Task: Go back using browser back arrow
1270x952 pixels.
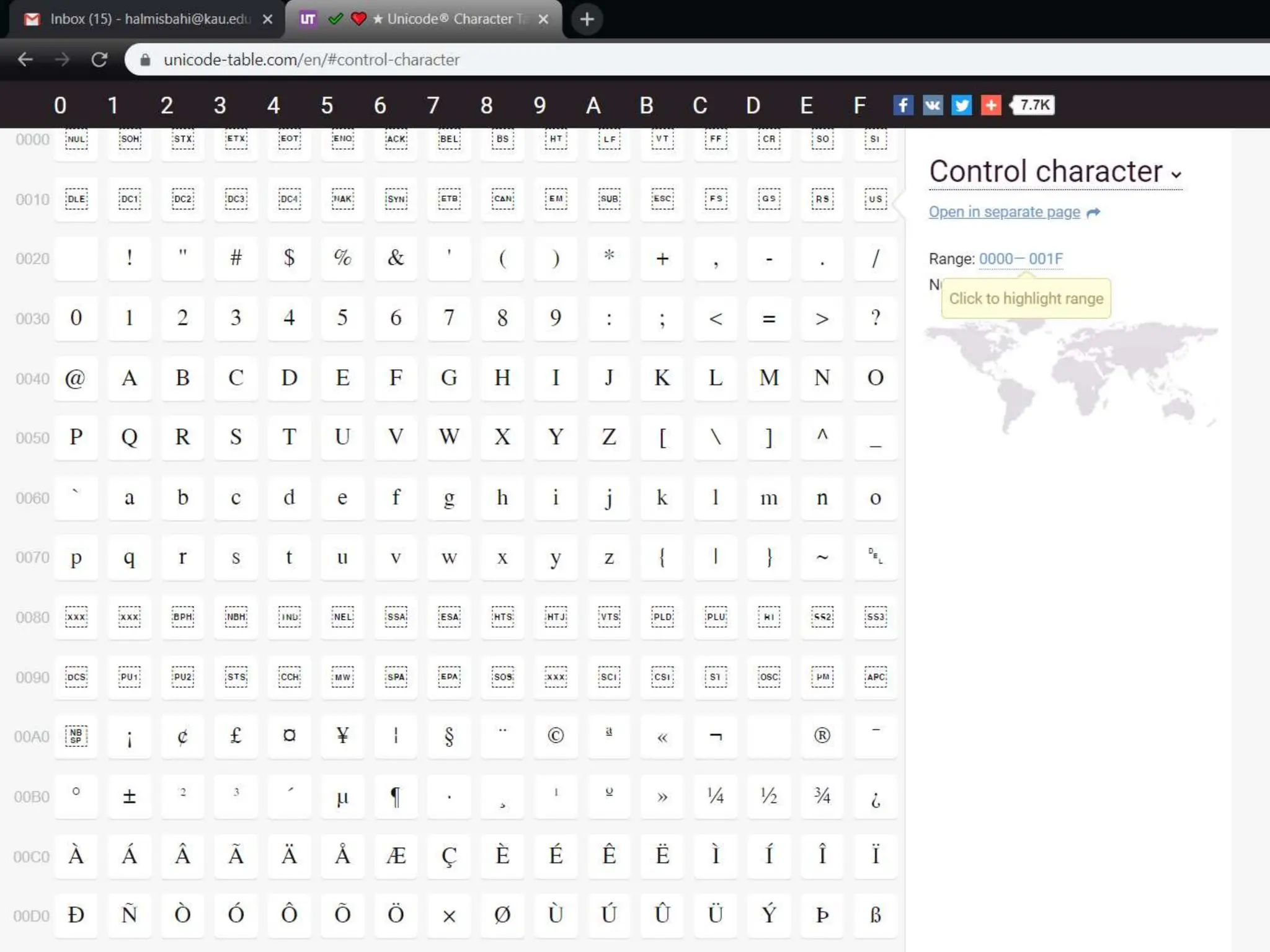Action: tap(25, 59)
